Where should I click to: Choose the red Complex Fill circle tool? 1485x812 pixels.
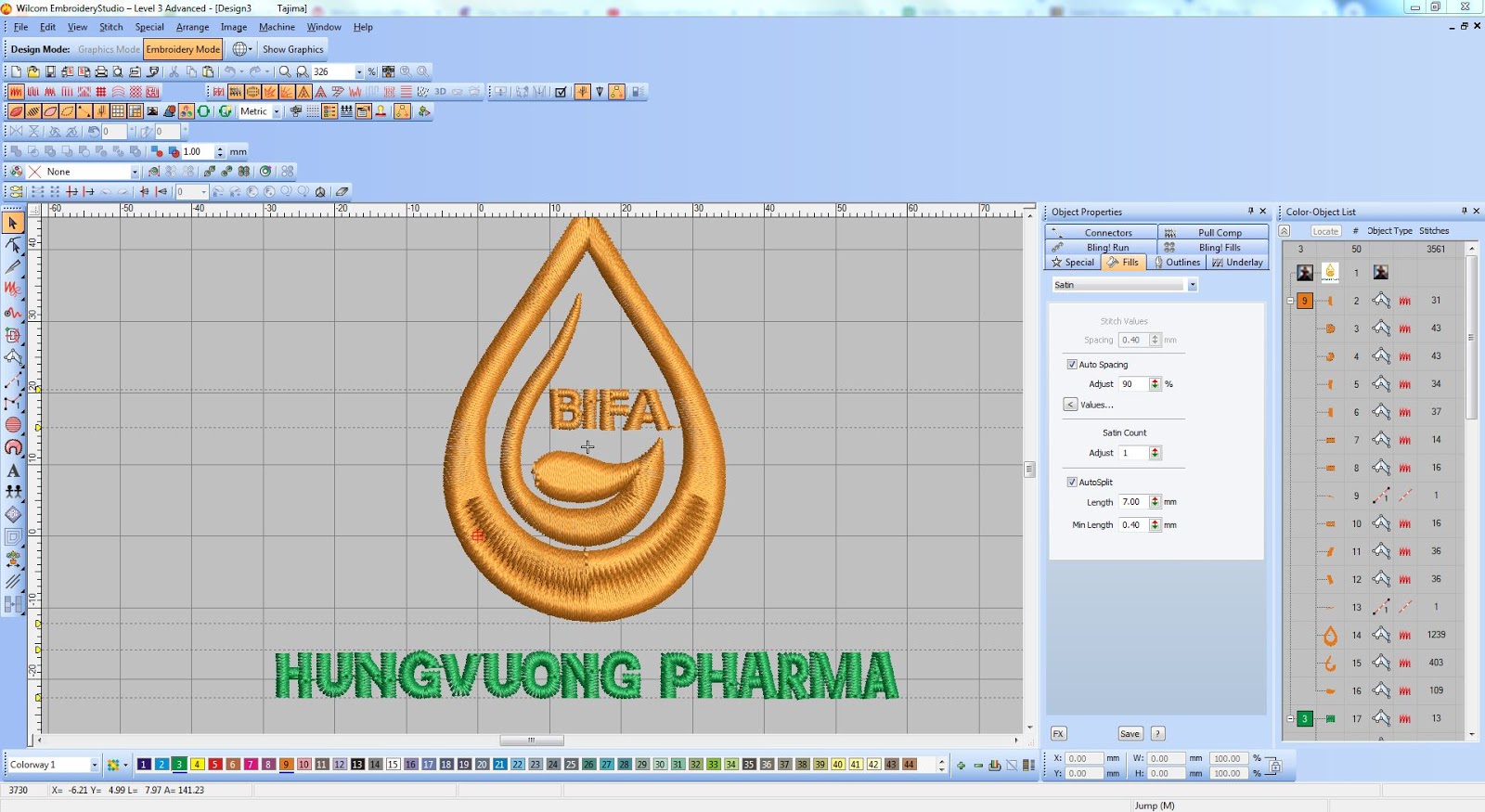(13, 425)
